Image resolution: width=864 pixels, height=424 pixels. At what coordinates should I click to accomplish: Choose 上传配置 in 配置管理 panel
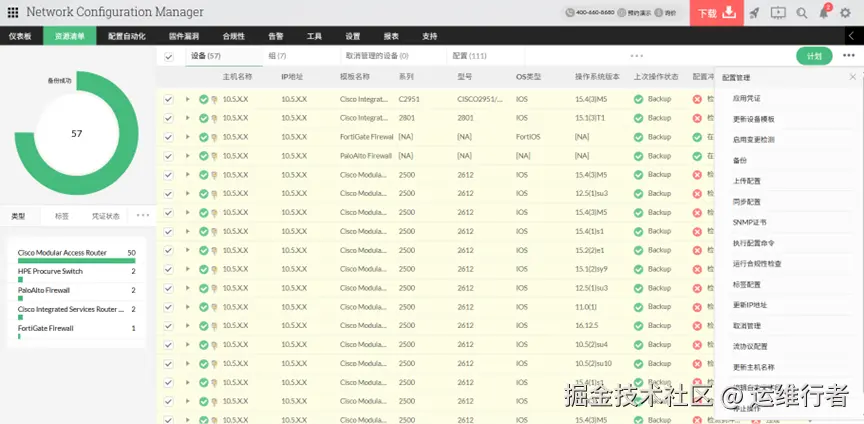tap(747, 181)
